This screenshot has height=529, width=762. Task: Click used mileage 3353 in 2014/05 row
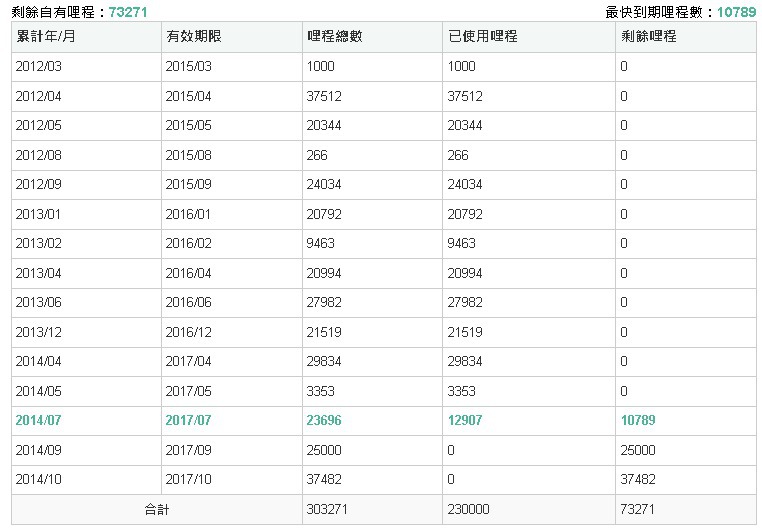coord(462,392)
